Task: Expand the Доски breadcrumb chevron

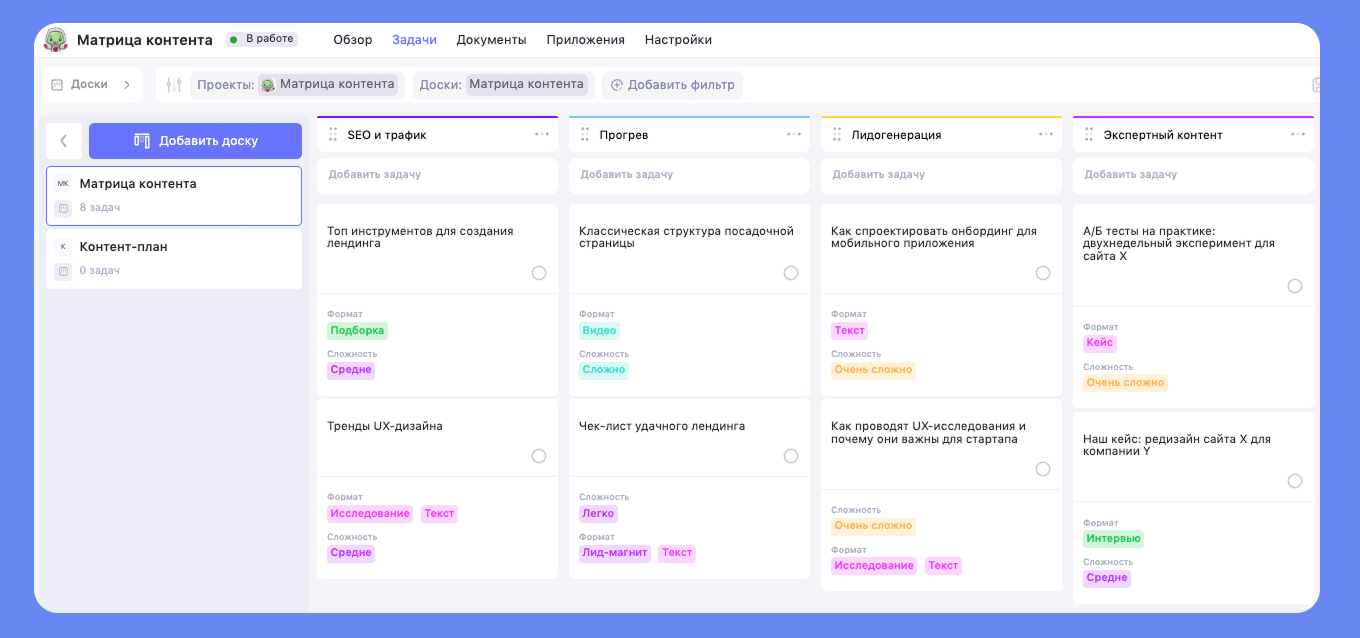Action: (x=127, y=85)
